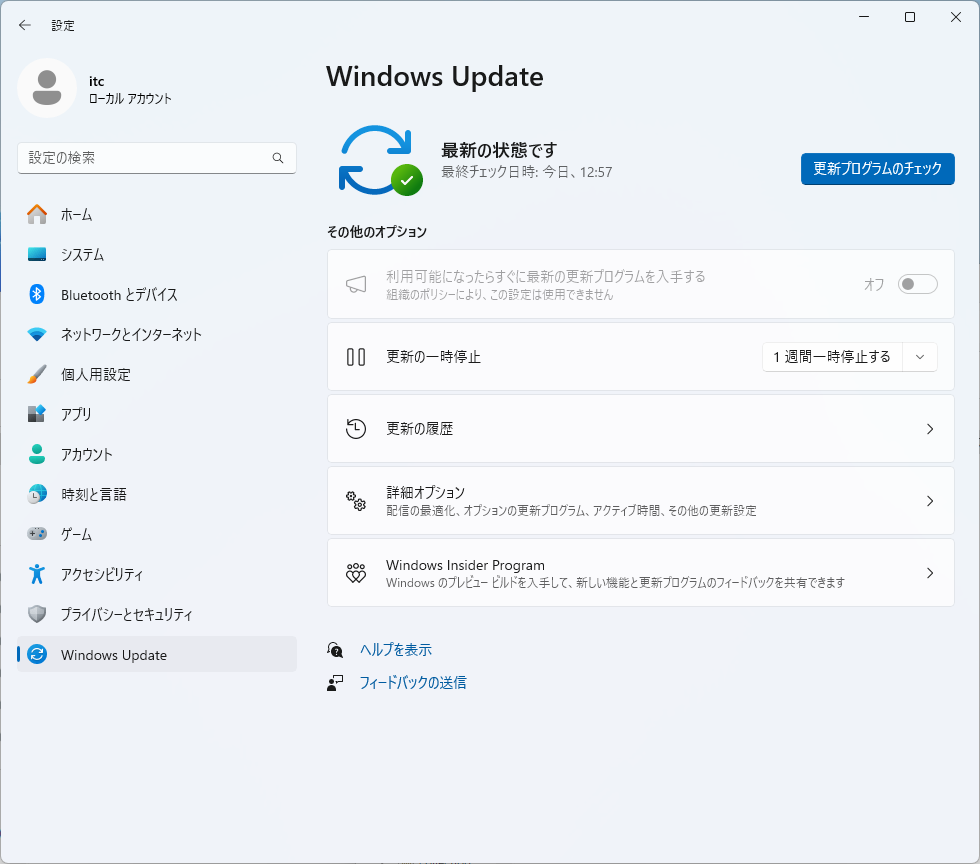
Task: Click 1 週間一時停止する button
Action: (x=832, y=357)
